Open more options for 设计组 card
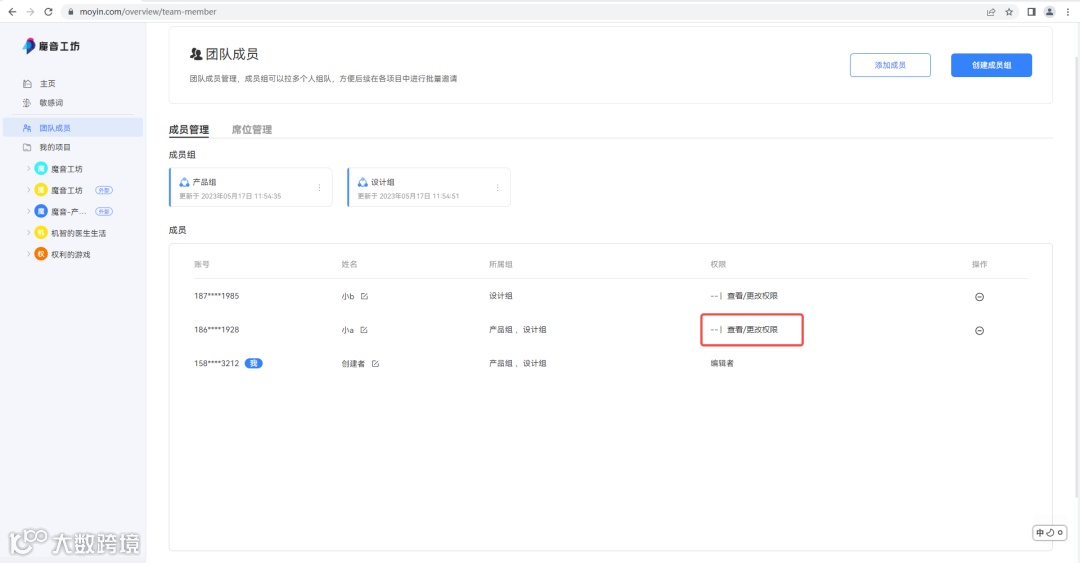The width and height of the screenshot is (1080, 563). click(497, 187)
